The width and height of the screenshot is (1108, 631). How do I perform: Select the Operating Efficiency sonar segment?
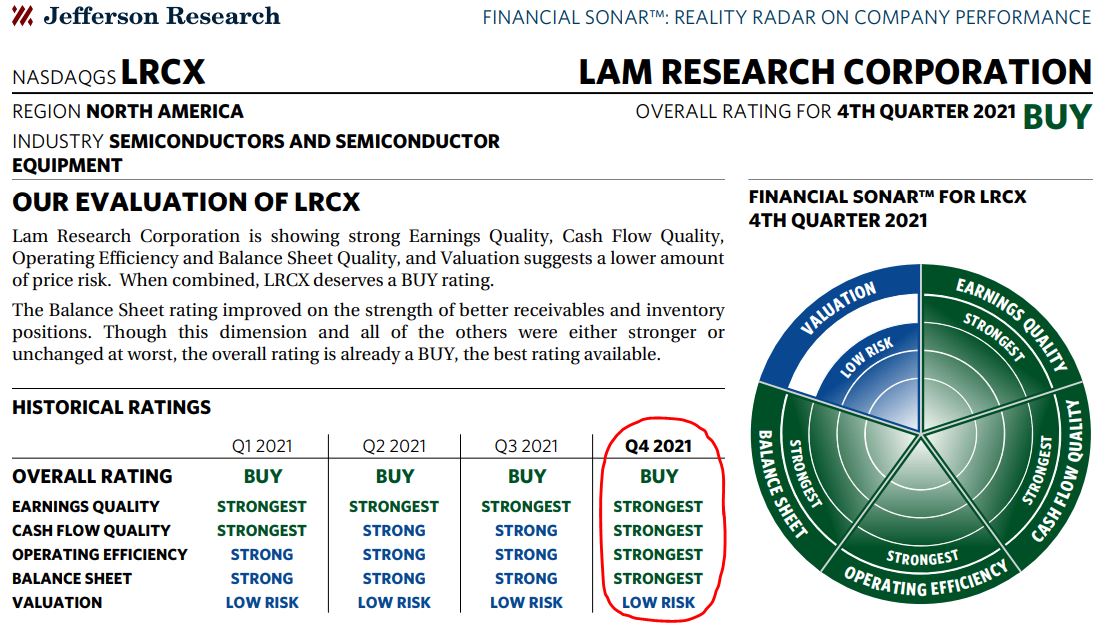tap(922, 537)
